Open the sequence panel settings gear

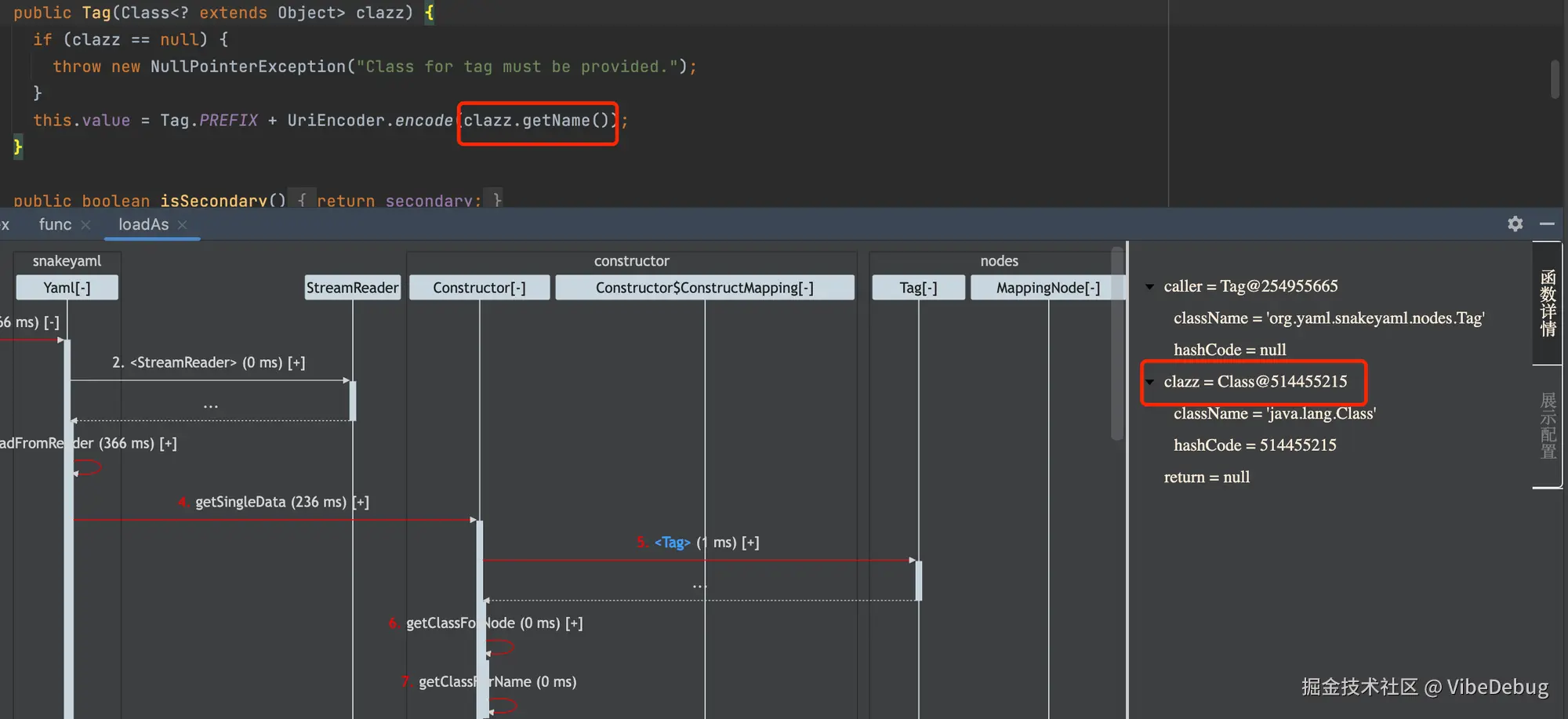[1515, 224]
